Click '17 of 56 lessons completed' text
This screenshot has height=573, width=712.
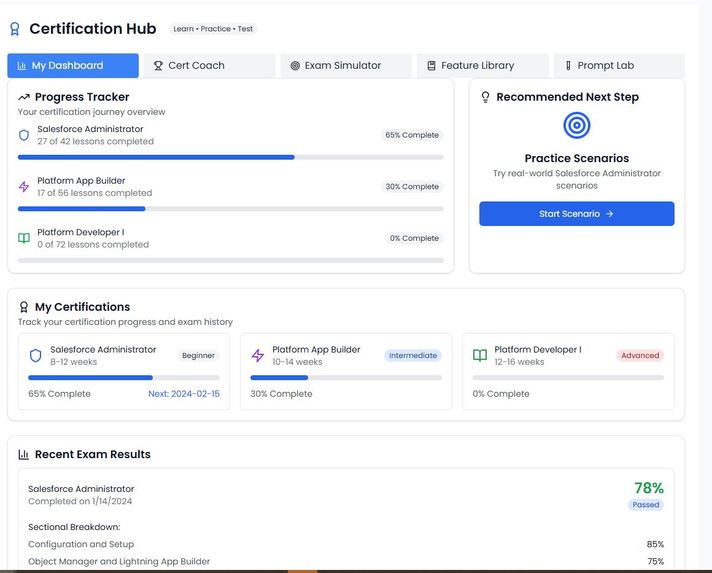(x=94, y=193)
